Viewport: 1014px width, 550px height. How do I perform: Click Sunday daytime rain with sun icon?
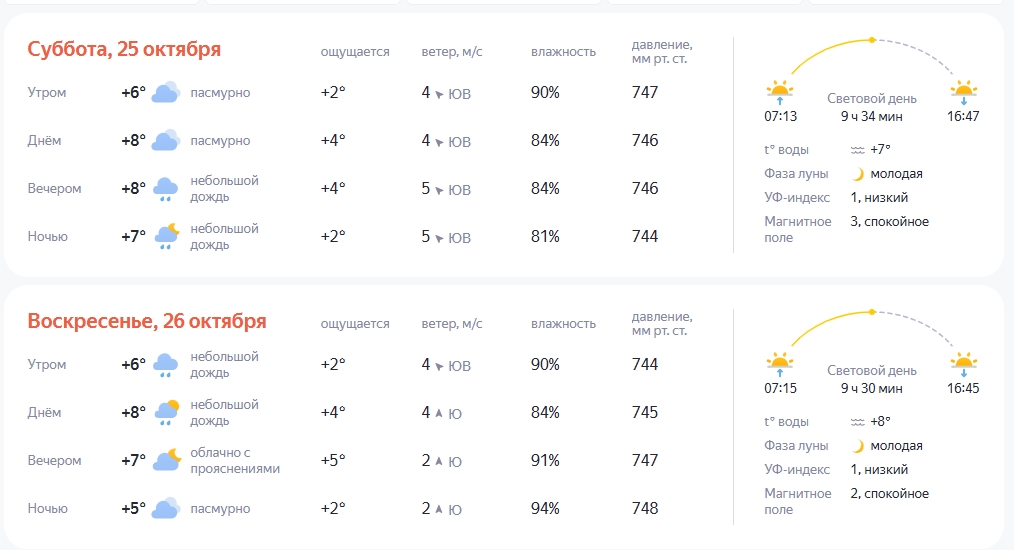[166, 412]
